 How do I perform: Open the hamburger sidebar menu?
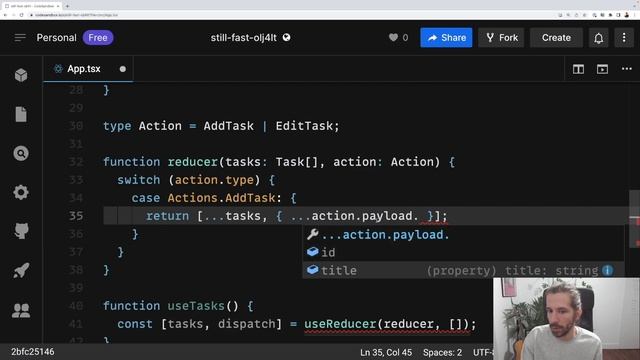click(x=20, y=38)
